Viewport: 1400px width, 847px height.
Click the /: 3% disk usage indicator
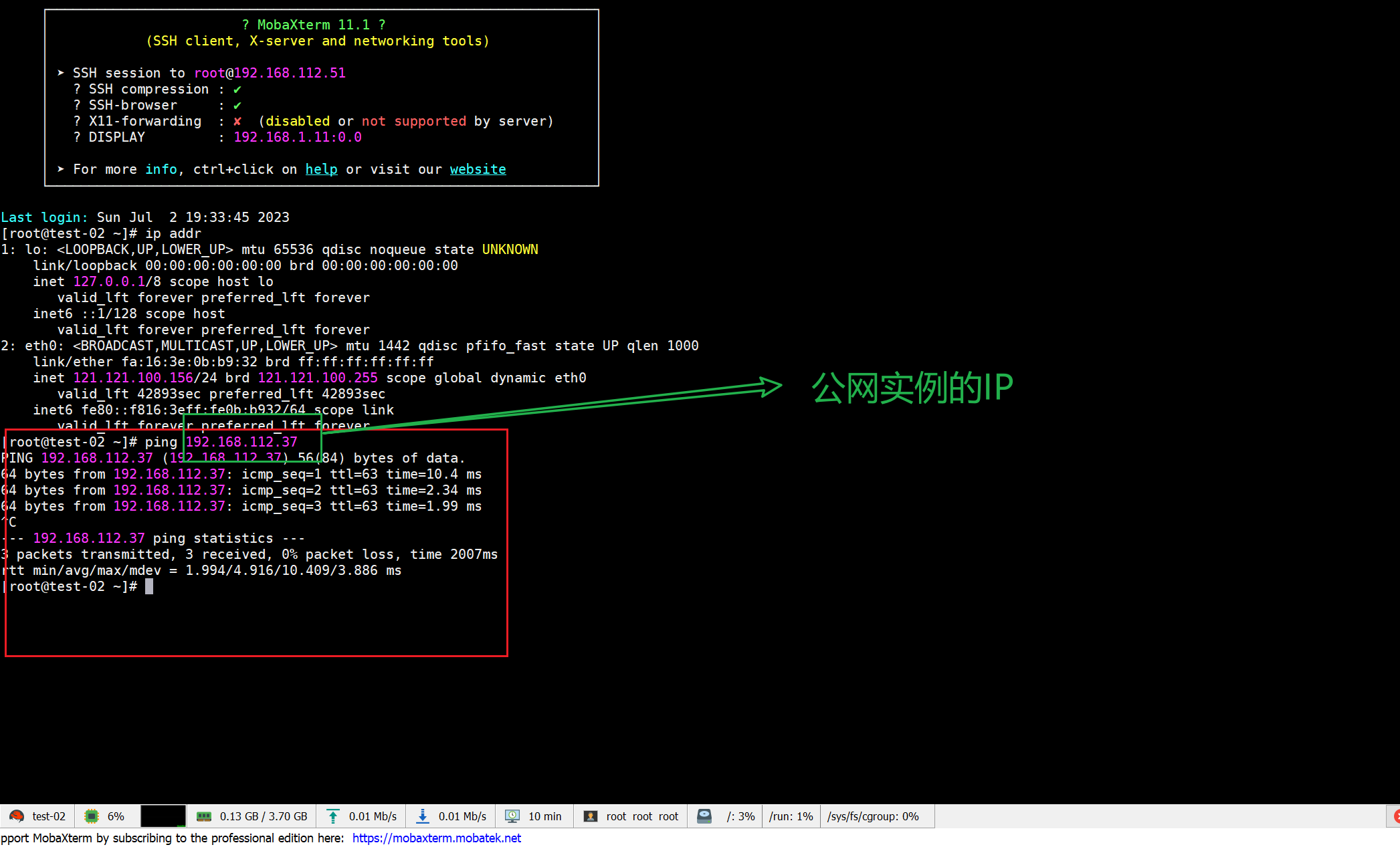[740, 816]
